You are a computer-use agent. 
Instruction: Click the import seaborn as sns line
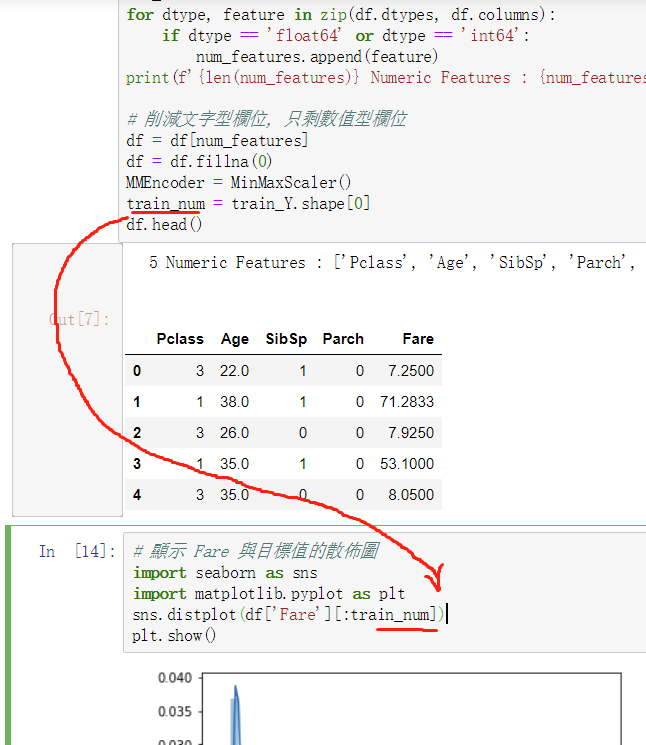[225, 573]
